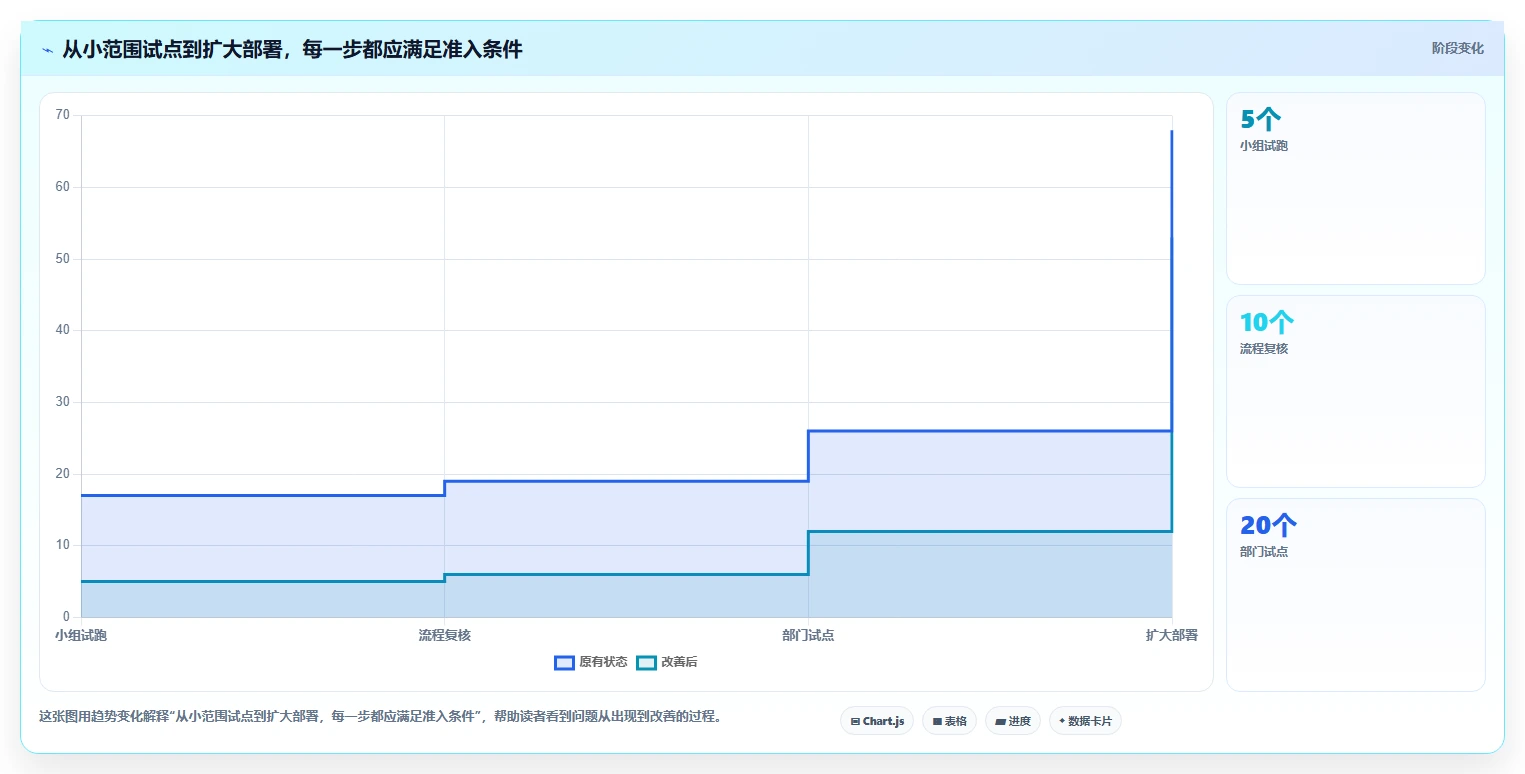Select the Chart.js tag
This screenshot has width=1525, height=774.
click(x=877, y=721)
